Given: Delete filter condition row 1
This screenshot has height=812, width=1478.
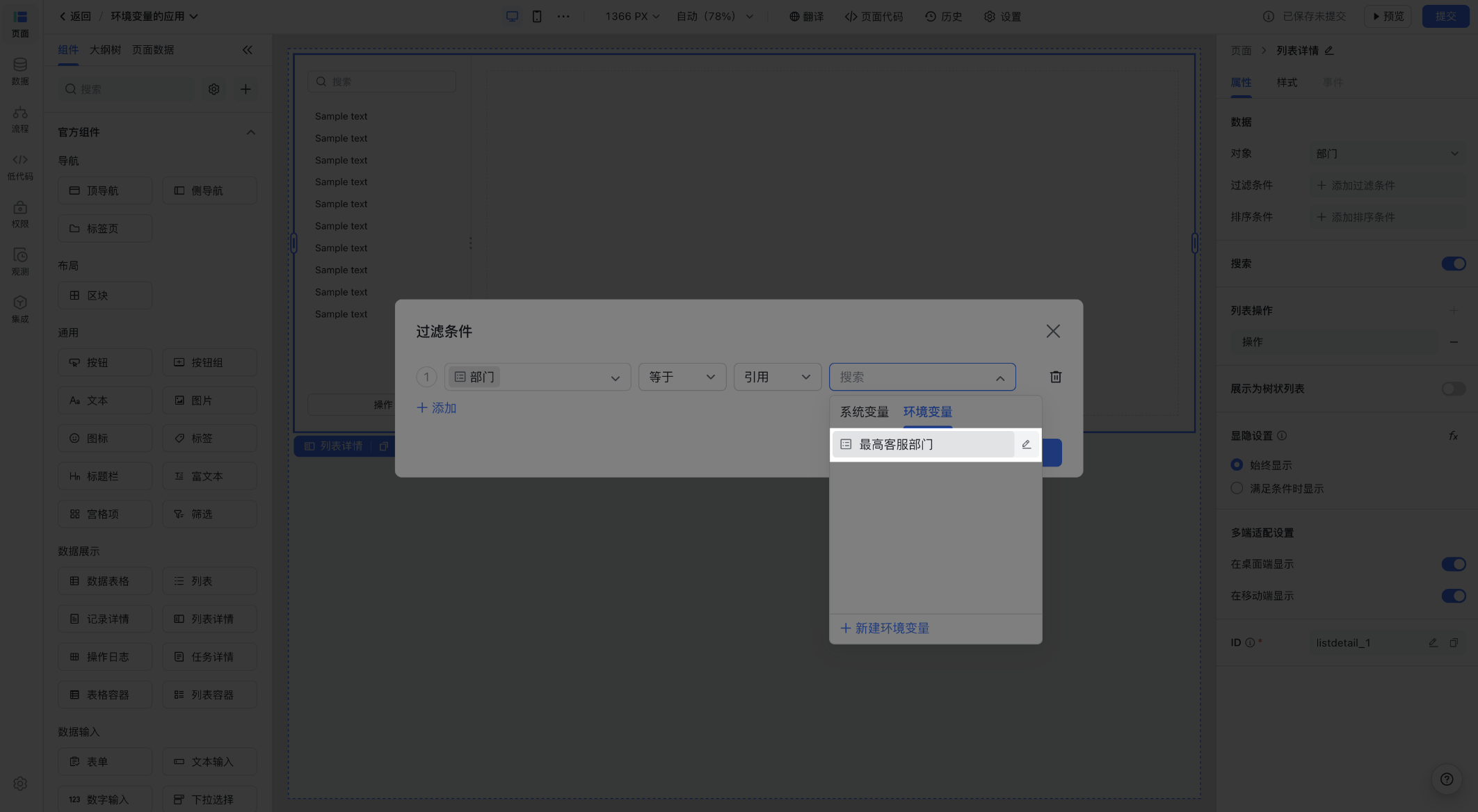Looking at the screenshot, I should pyautogui.click(x=1055, y=377).
